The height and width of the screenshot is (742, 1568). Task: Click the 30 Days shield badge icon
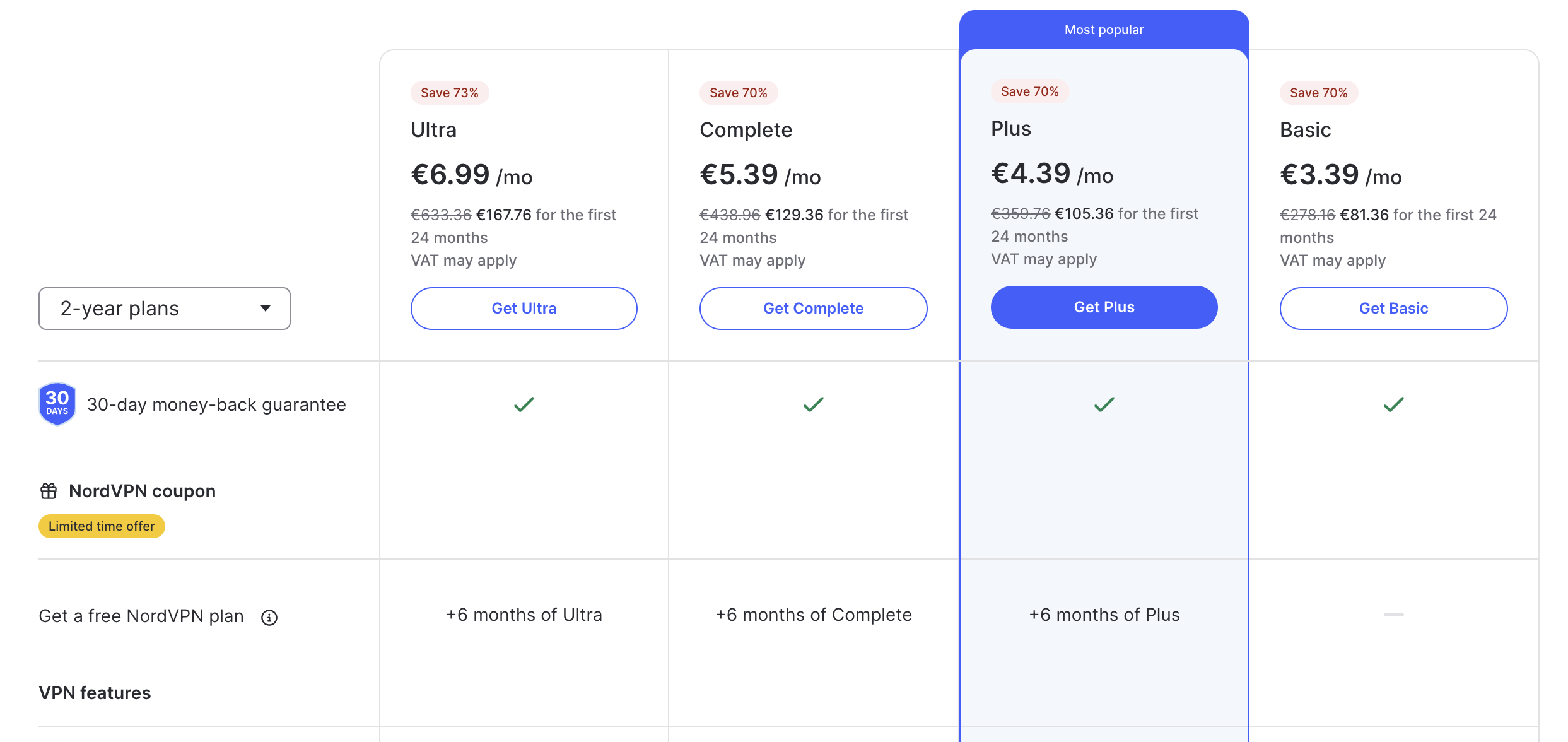57,404
